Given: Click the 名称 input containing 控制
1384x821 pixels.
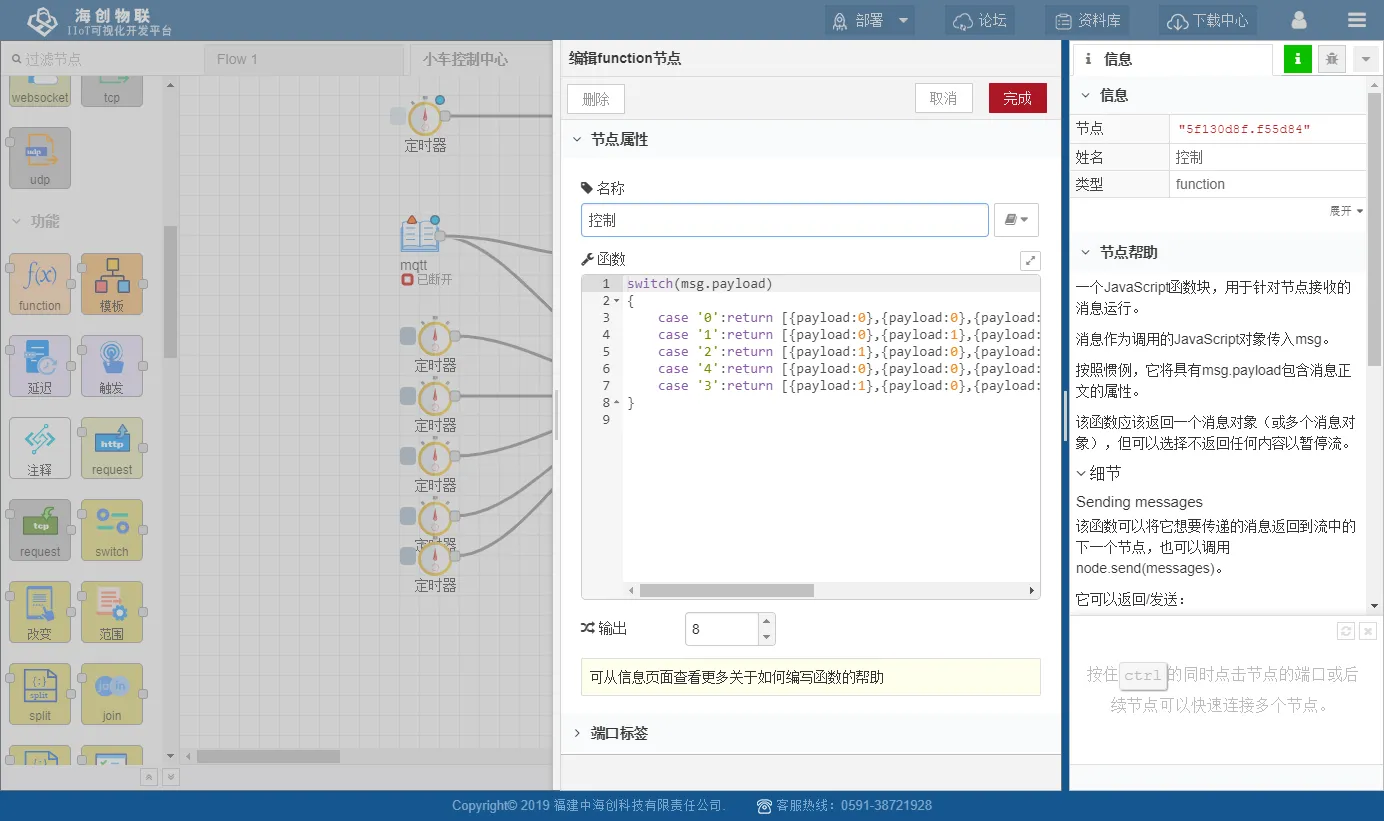Looking at the screenshot, I should 785,220.
